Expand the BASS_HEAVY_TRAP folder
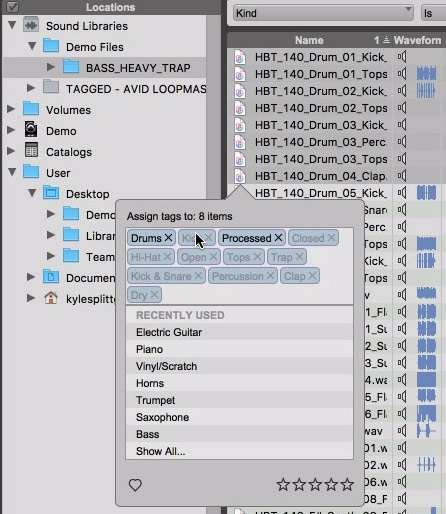446x514 pixels. coord(51,67)
